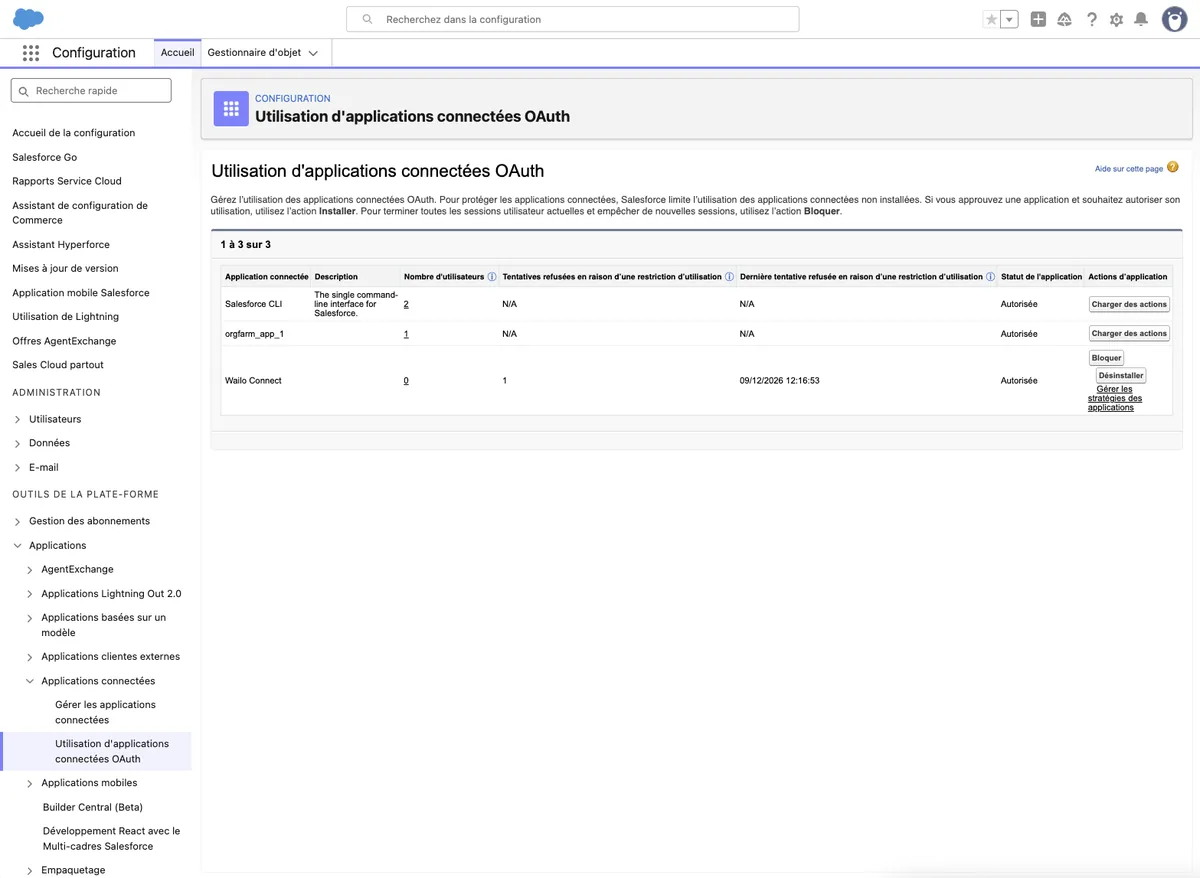Expand the Empaquetage tree node

pos(30,871)
